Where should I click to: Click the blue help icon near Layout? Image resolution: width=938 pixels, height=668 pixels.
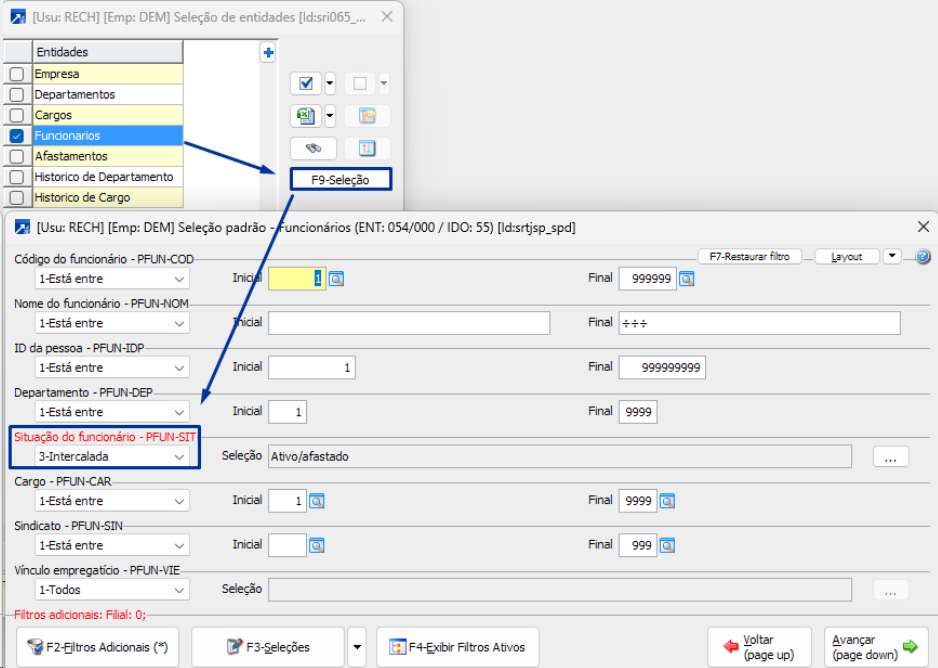pyautogui.click(x=922, y=257)
